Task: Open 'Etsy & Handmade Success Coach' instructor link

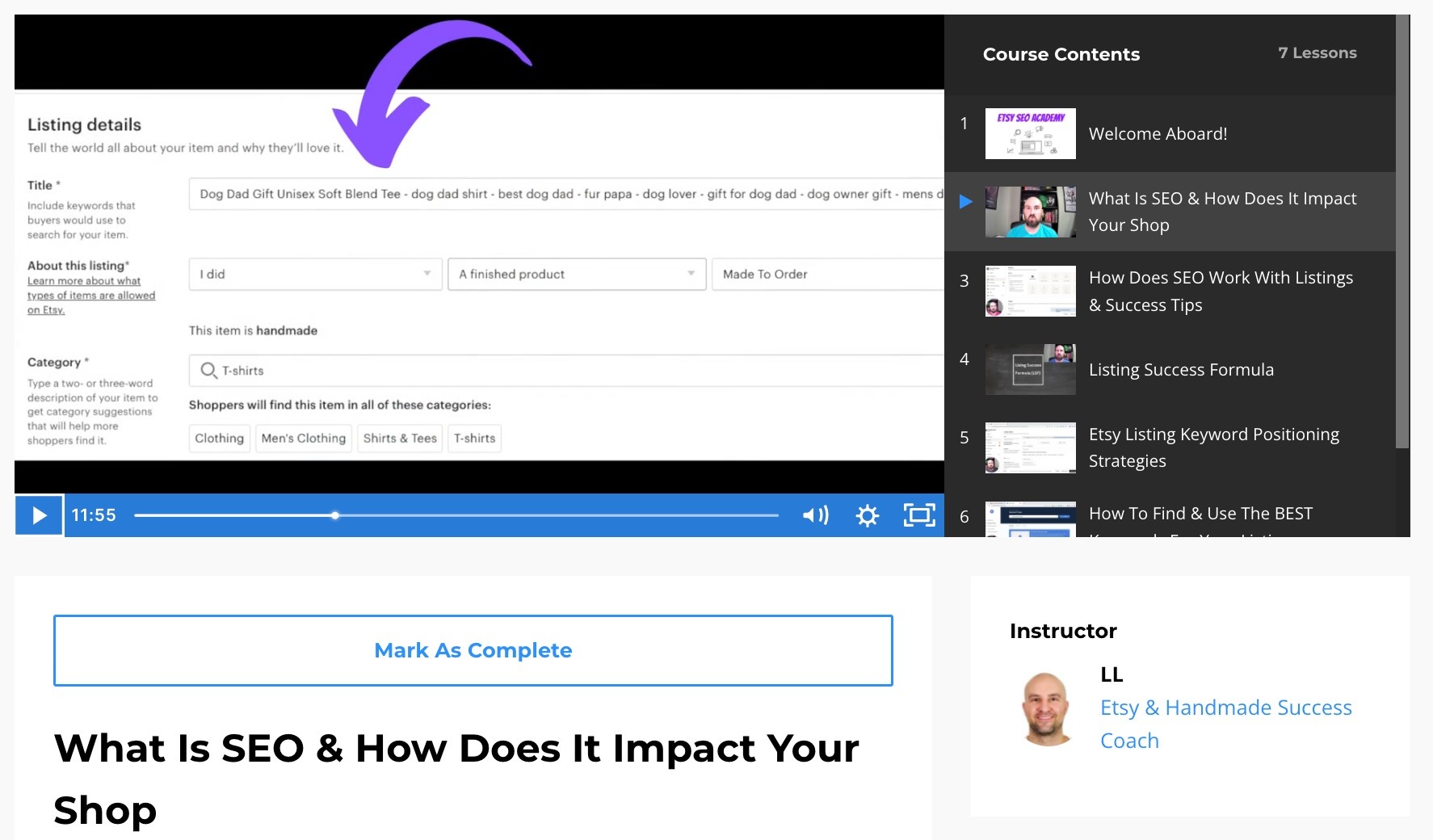Action: click(x=1225, y=724)
